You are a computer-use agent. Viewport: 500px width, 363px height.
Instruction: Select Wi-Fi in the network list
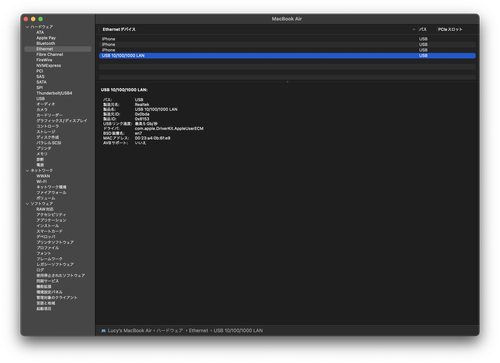[x=42, y=181]
